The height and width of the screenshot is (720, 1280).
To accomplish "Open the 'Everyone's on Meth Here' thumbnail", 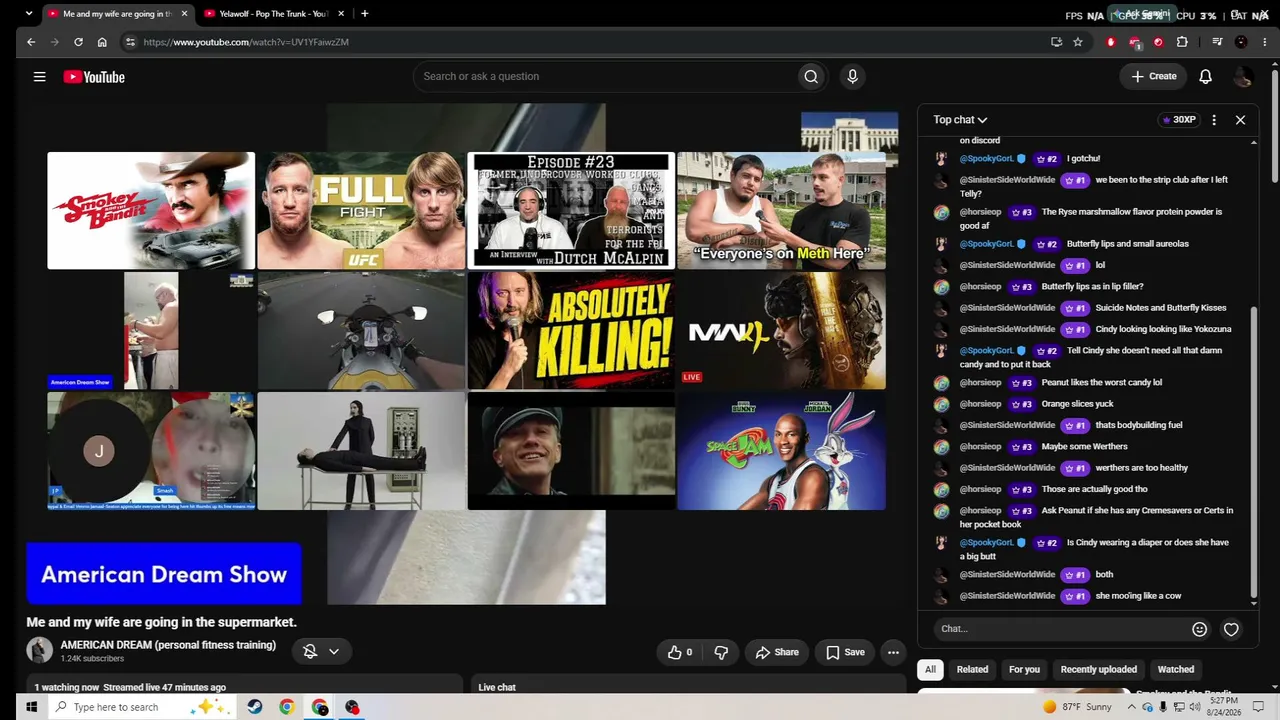I will pyautogui.click(x=781, y=210).
